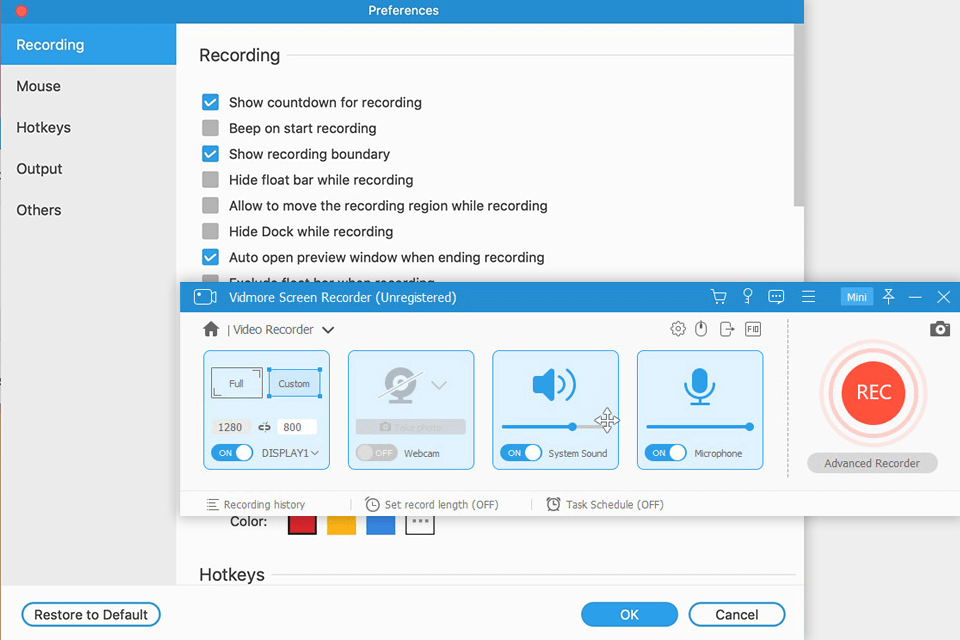Viewport: 960px width, 640px height.
Task: Turn on the Webcam toggle
Action: click(x=377, y=453)
